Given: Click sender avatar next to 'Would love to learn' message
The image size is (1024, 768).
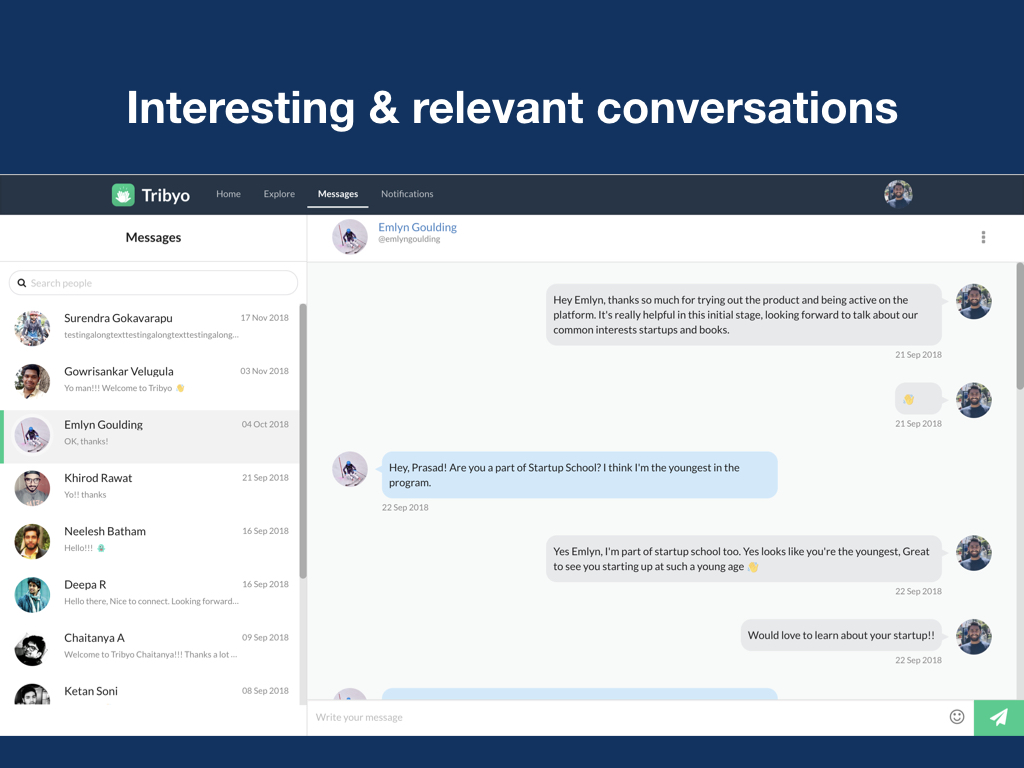Looking at the screenshot, I should [974, 637].
